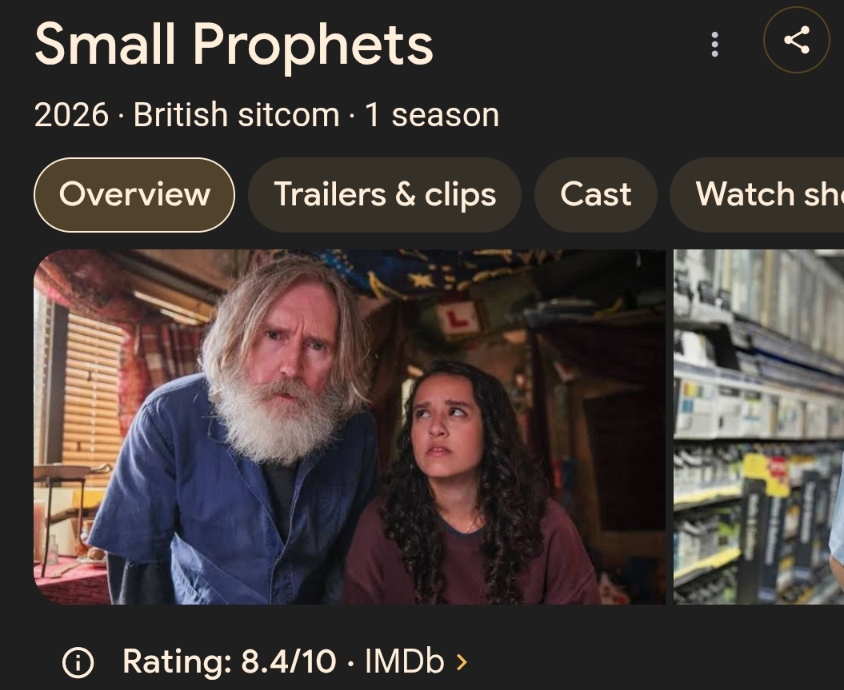Click the info icon next to Rating
Viewport: 844px width, 690px height.
point(78,662)
